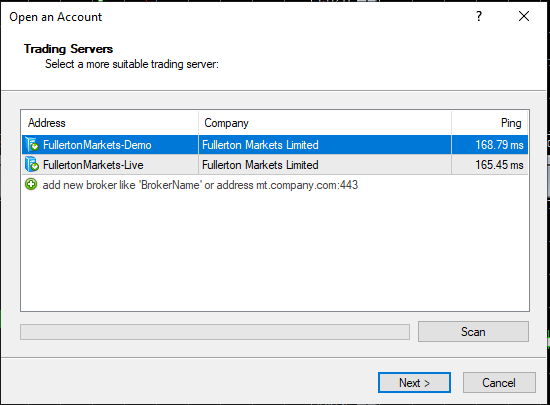Proceed with the Next > button
The height and width of the screenshot is (405, 550).
tap(414, 383)
